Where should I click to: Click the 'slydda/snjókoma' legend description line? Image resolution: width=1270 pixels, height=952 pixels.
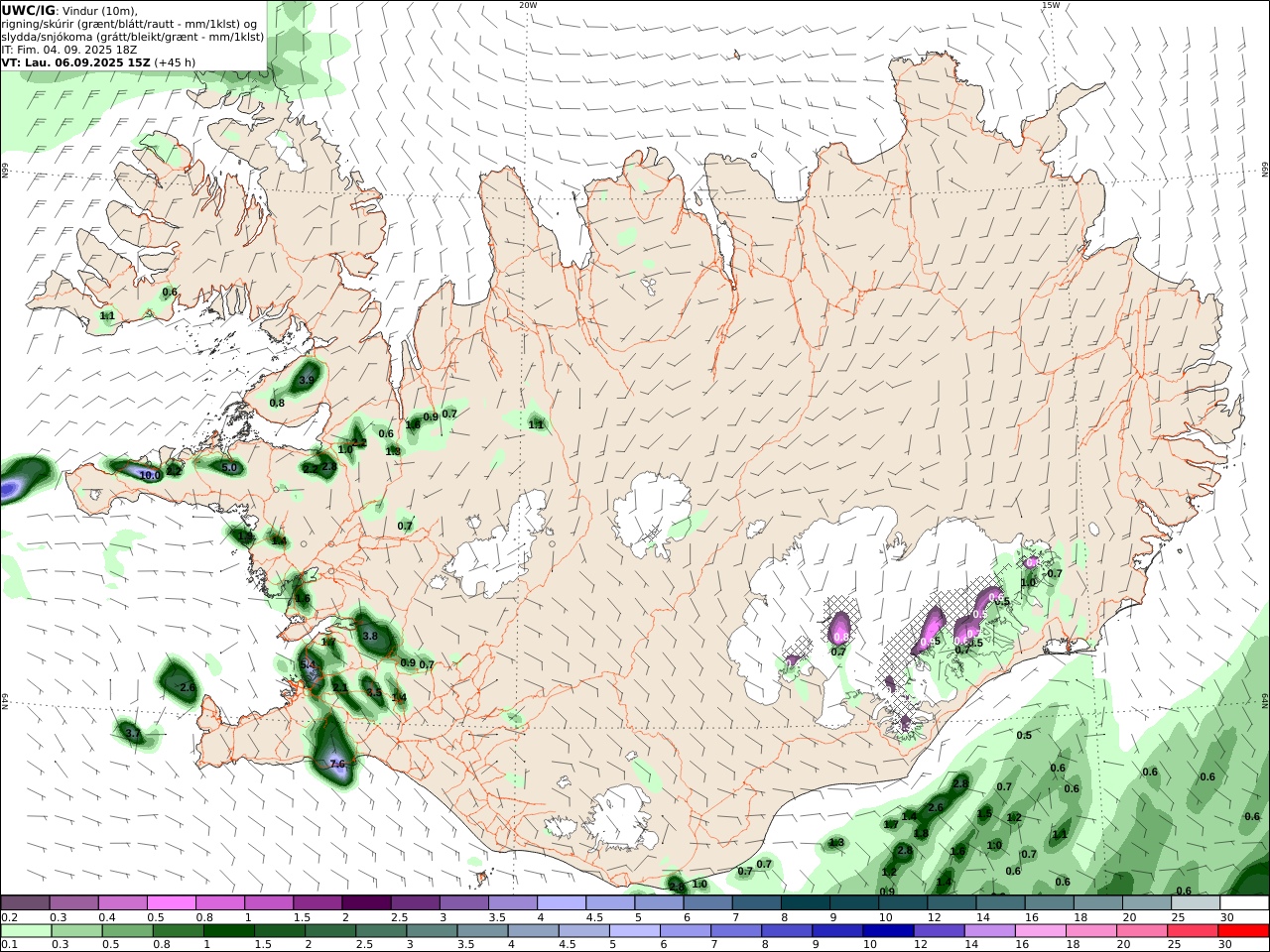click(133, 37)
